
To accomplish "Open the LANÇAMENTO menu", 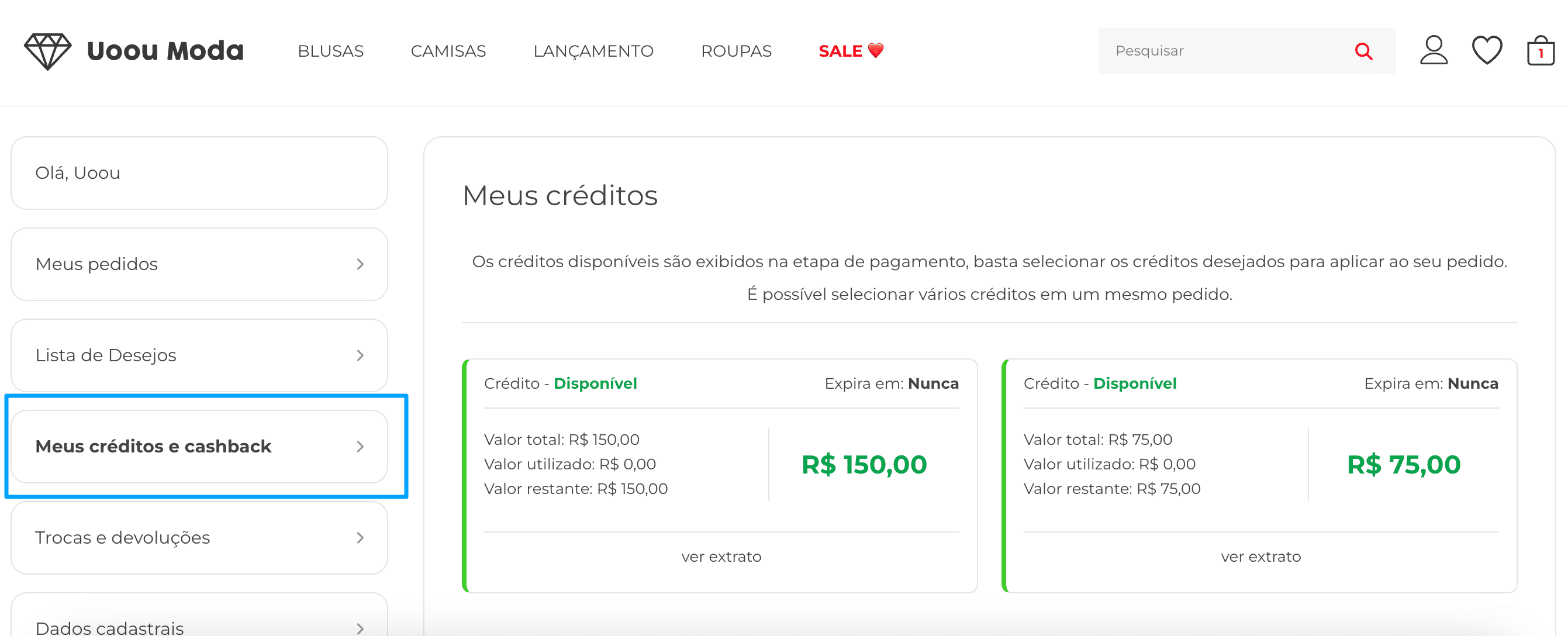I will click(x=593, y=51).
